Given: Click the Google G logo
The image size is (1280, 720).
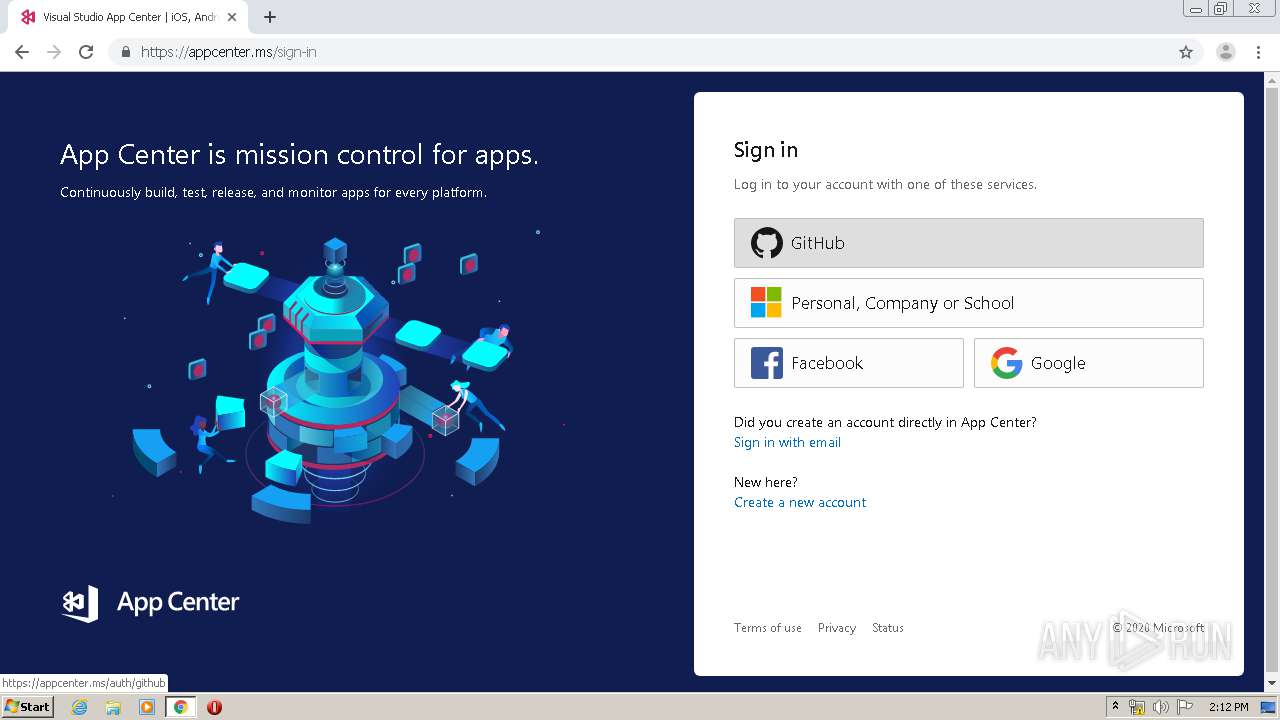Looking at the screenshot, I should point(1006,363).
